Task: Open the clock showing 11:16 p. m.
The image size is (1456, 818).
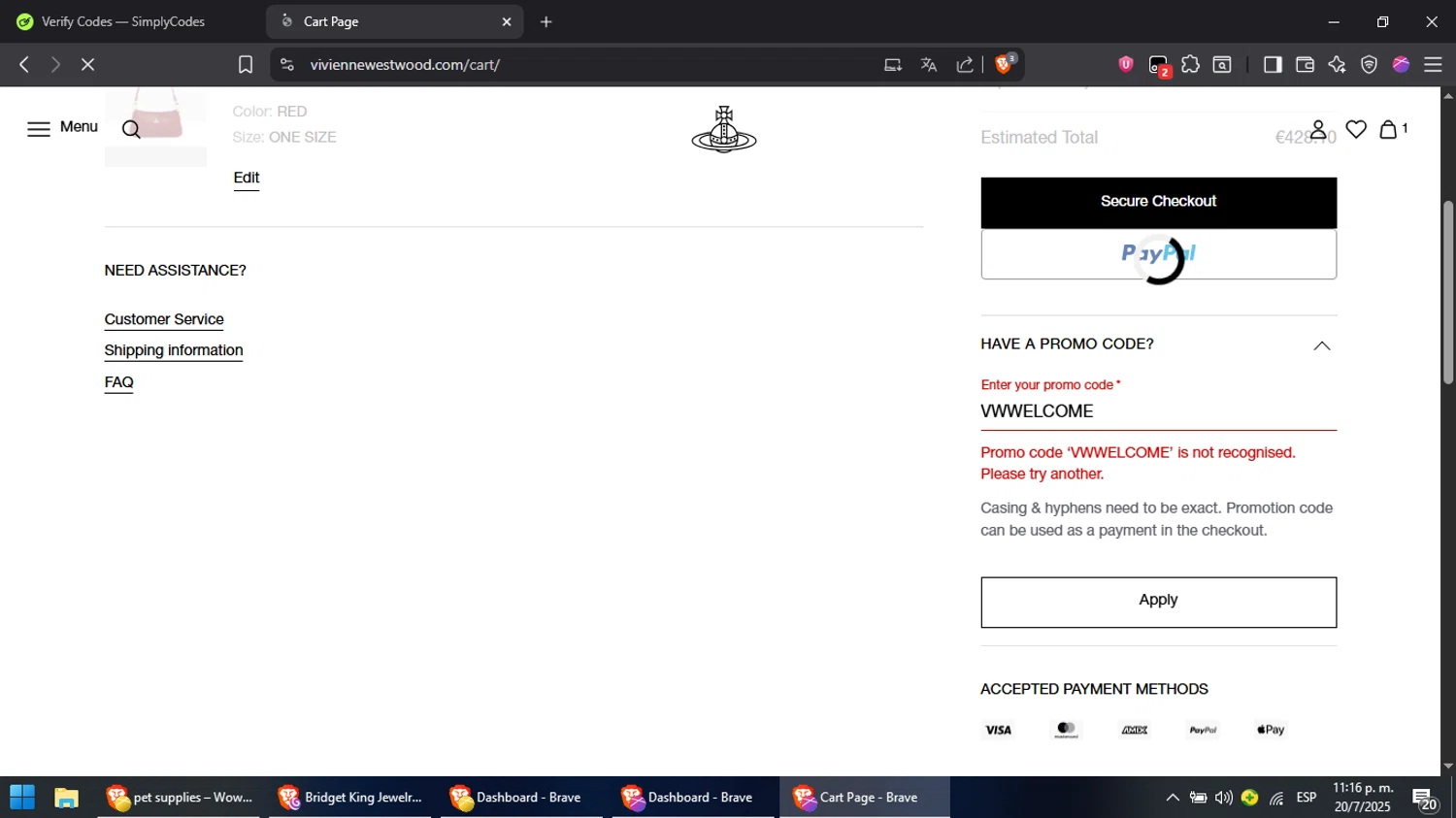Action: coord(1362,798)
